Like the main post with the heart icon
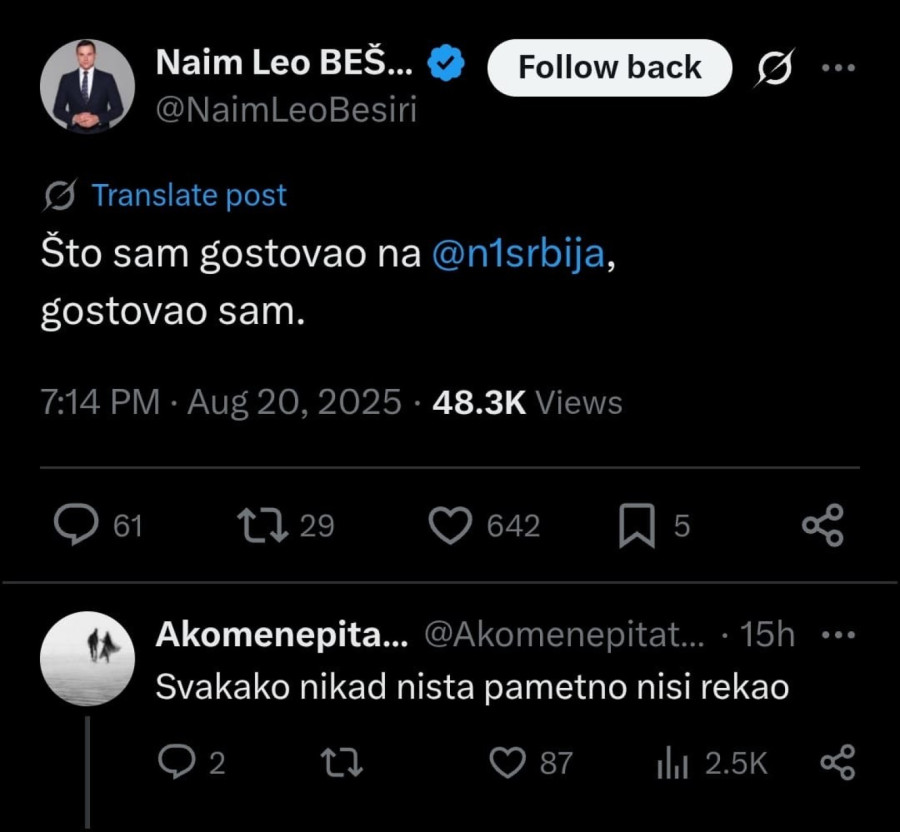Image resolution: width=900 pixels, height=832 pixels. click(x=452, y=523)
